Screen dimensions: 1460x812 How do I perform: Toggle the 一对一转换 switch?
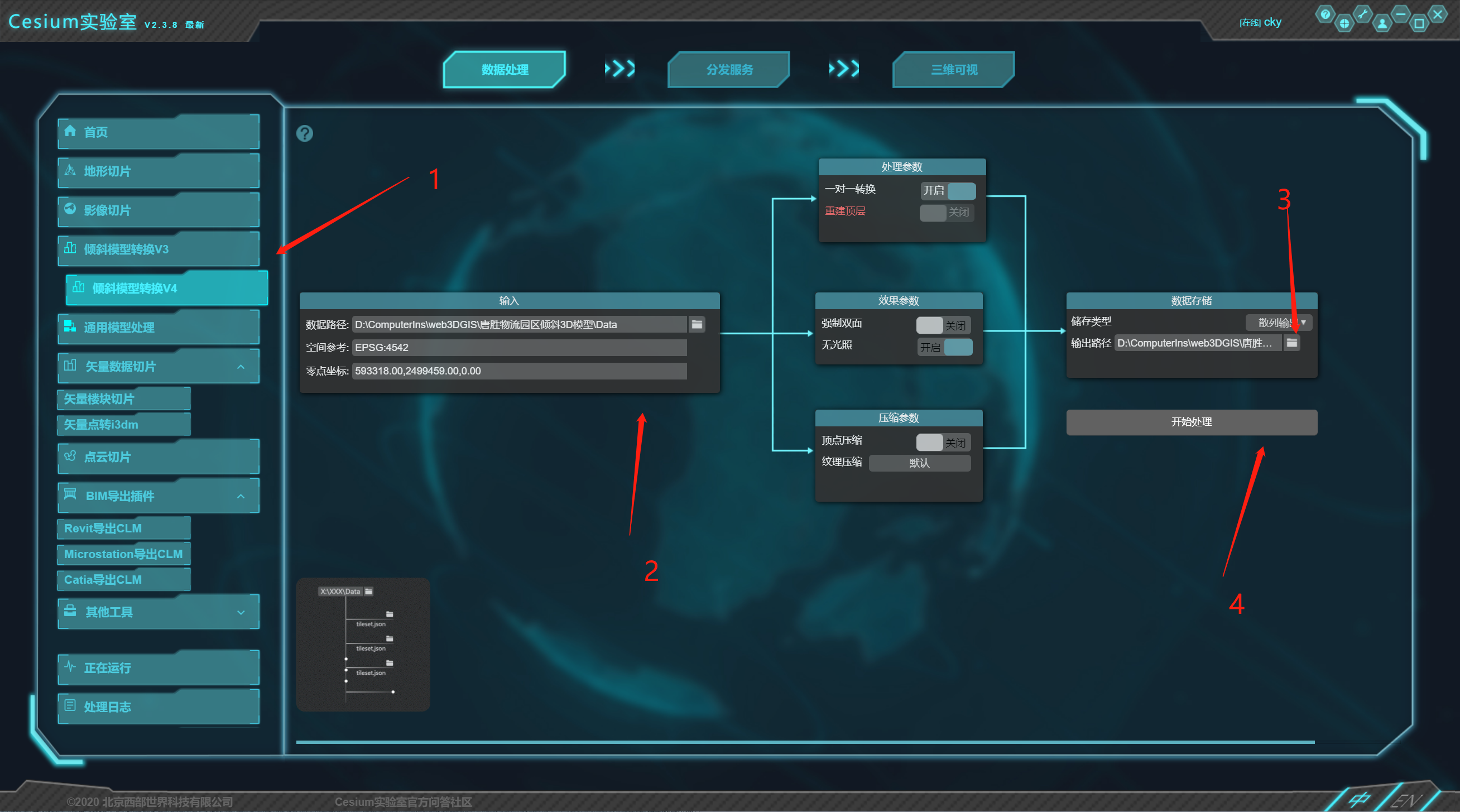(x=948, y=190)
